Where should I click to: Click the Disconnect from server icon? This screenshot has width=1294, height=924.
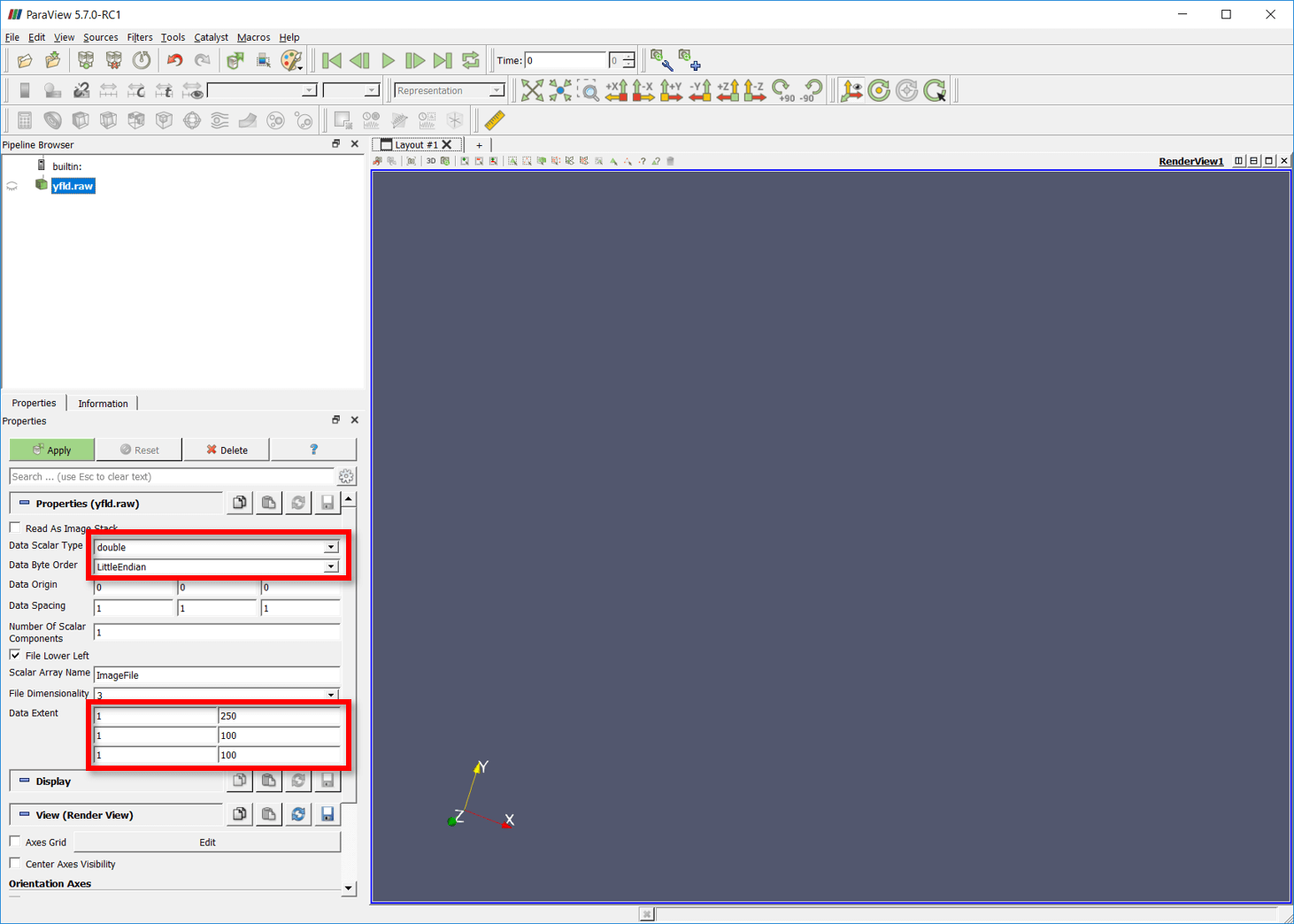(113, 60)
